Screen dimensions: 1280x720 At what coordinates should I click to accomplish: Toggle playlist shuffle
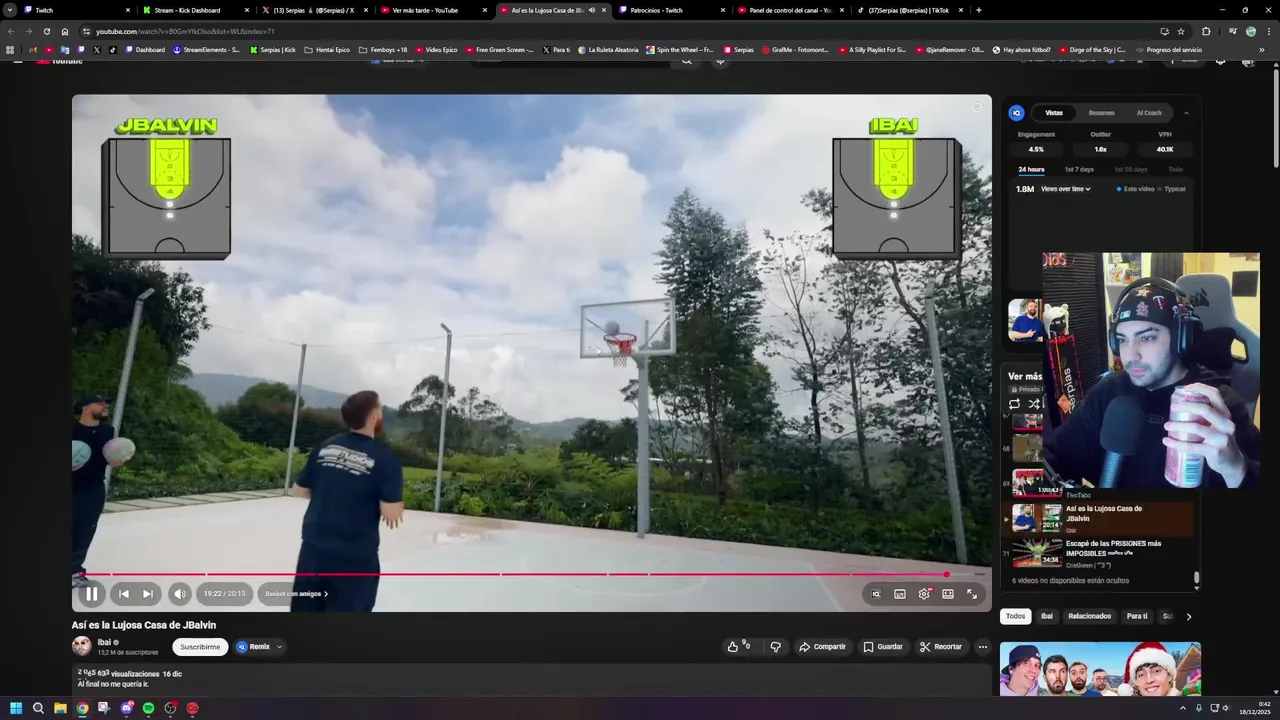[x=1033, y=404]
